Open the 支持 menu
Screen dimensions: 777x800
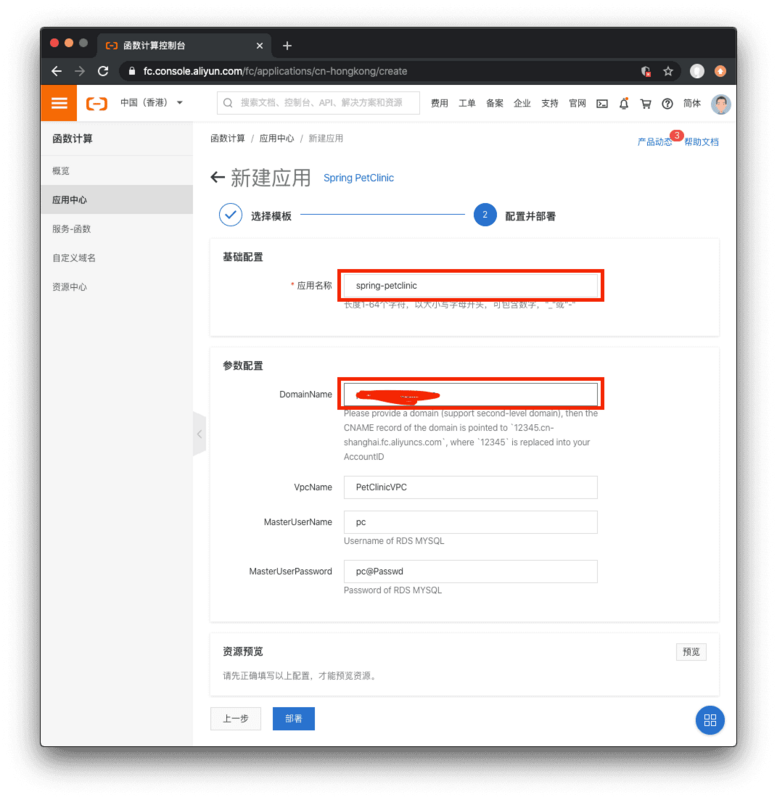click(549, 104)
